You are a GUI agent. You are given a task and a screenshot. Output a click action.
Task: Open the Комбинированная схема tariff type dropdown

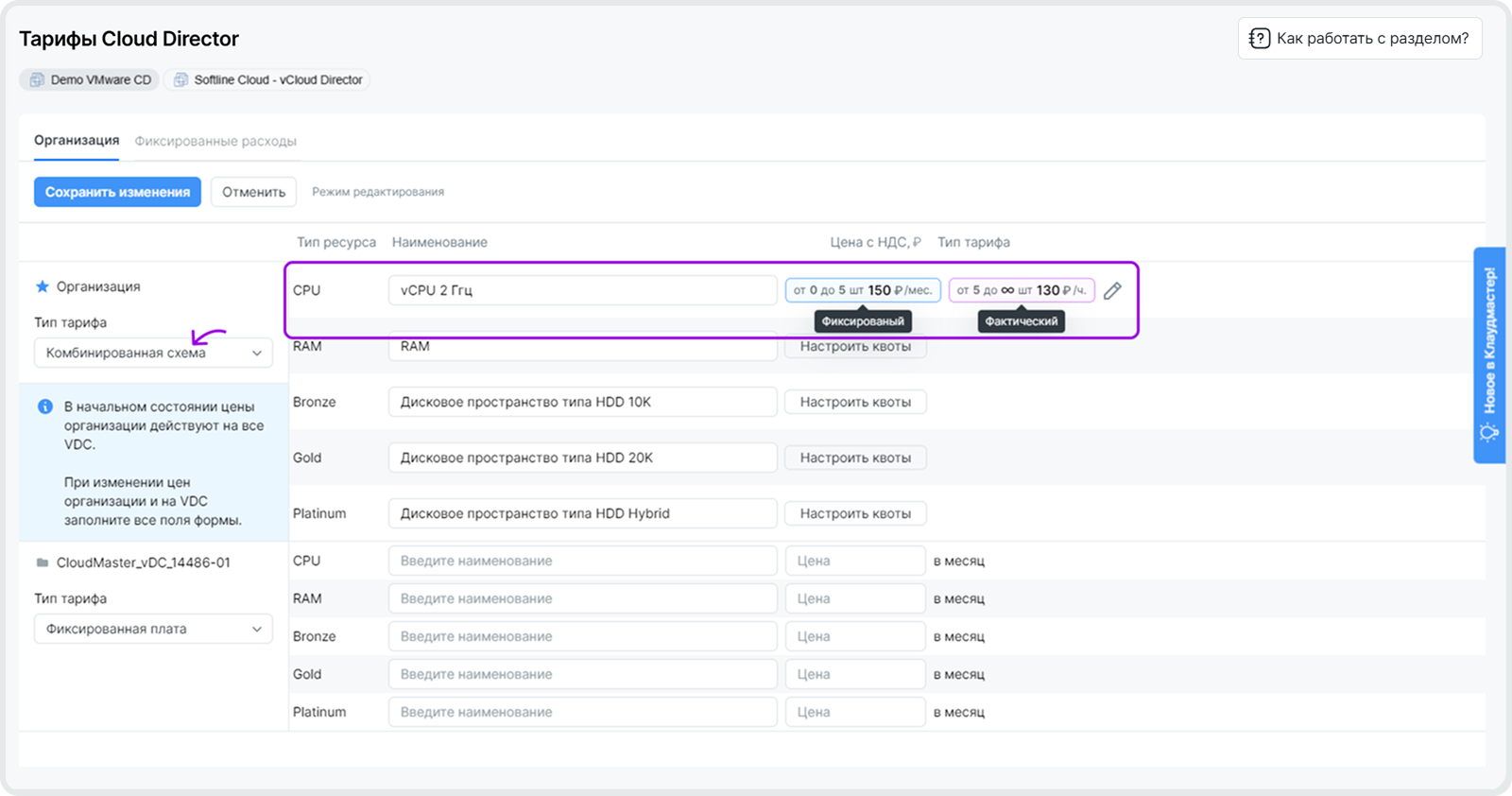coord(153,353)
